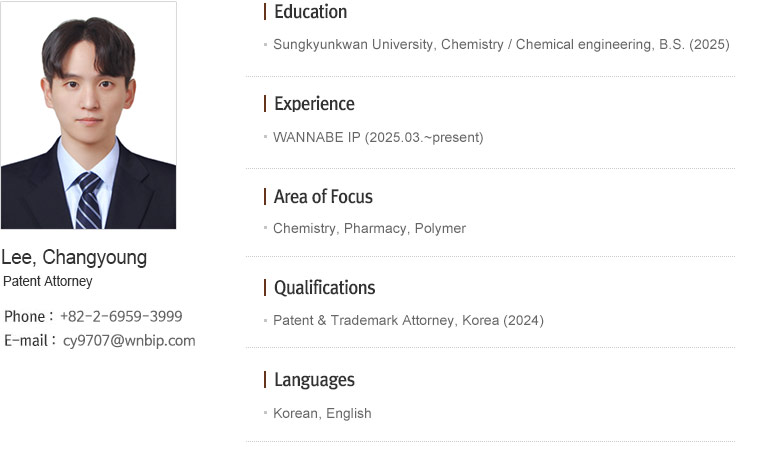Select the Languages heading
Image resolution: width=760 pixels, height=476 pixels.
point(315,380)
